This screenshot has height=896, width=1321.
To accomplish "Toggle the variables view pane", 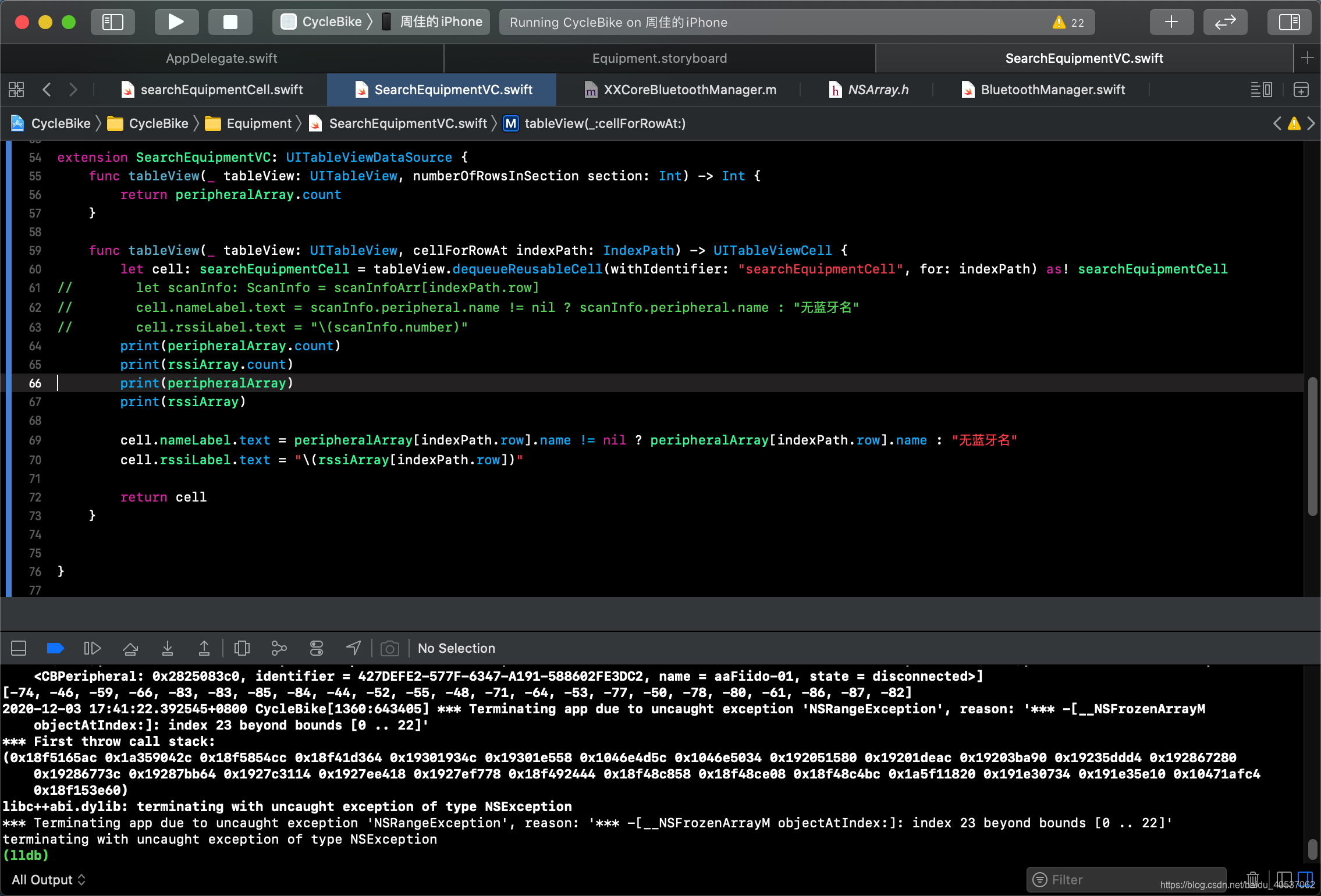I will pos(1284,879).
